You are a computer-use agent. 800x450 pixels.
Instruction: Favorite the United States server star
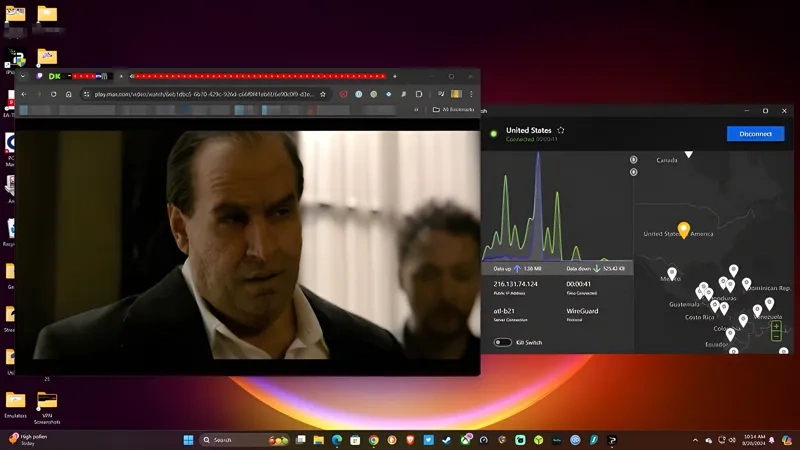pyautogui.click(x=561, y=130)
